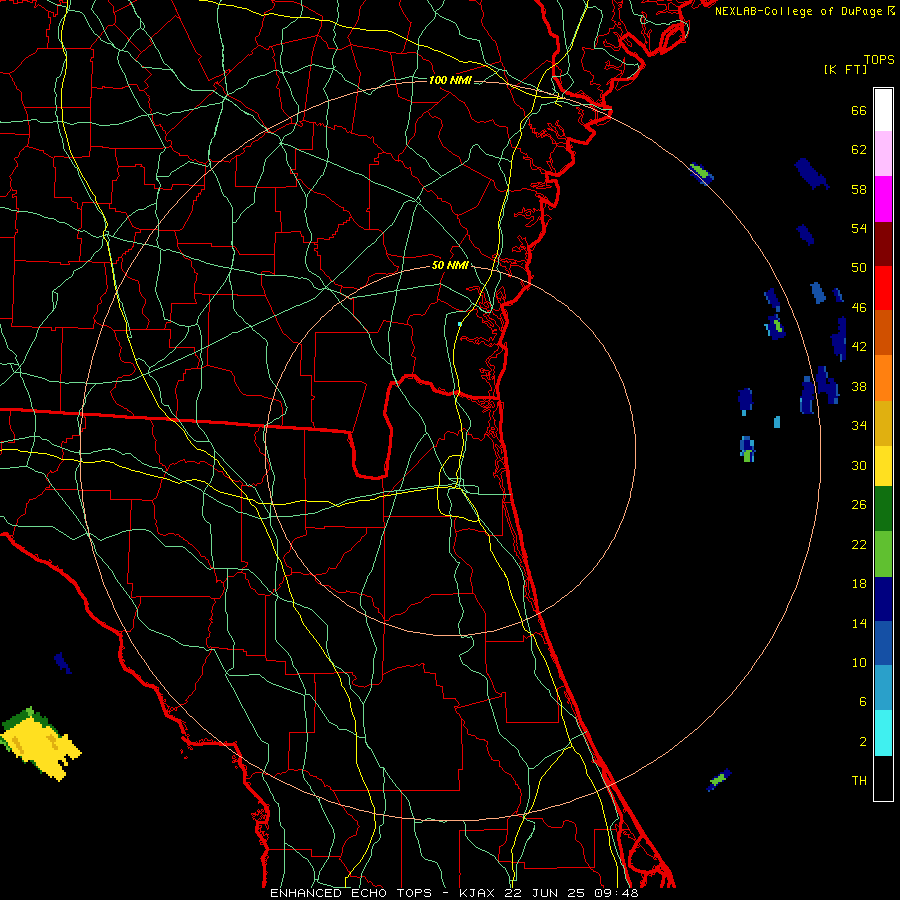Click the dark green 26 kft legend swatch
Image resolution: width=900 pixels, height=900 pixels.
[x=883, y=509]
